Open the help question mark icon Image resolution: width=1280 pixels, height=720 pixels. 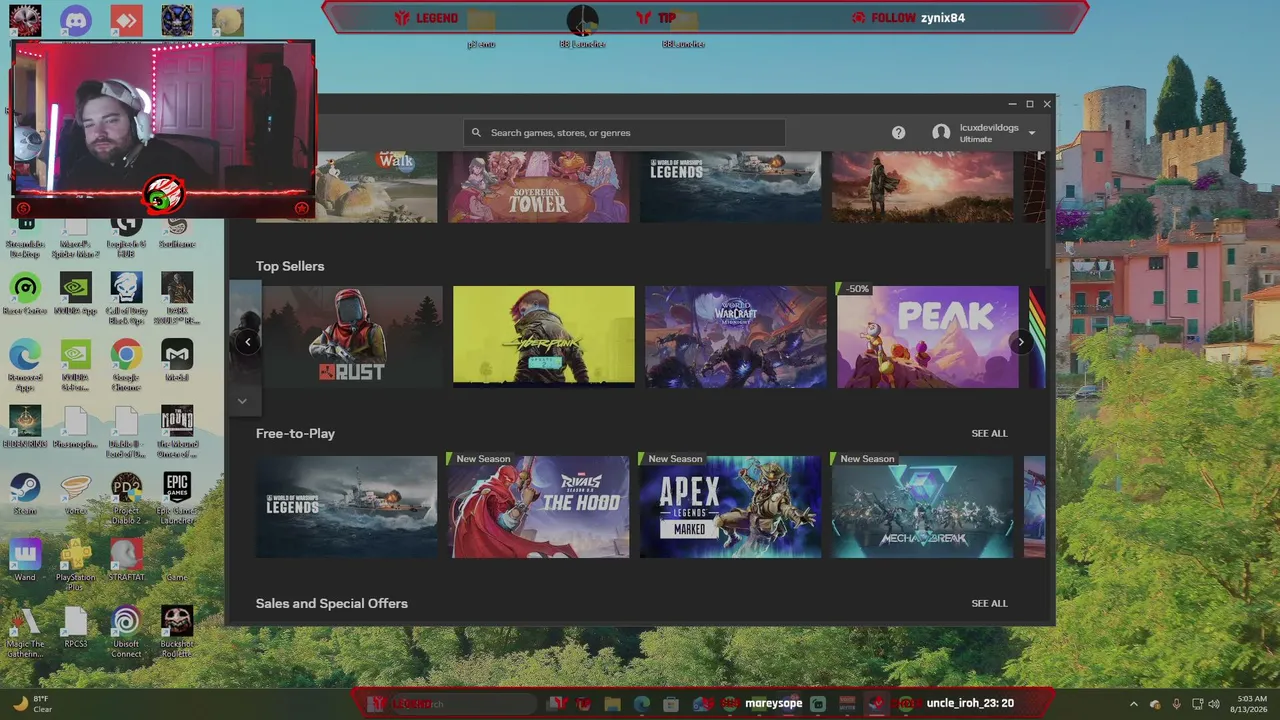(898, 132)
